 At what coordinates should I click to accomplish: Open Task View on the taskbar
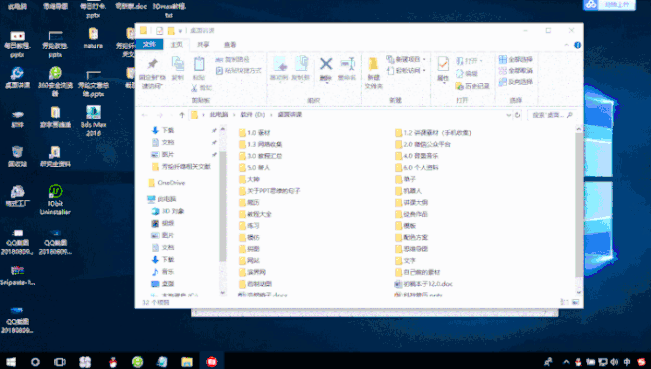click(x=60, y=362)
